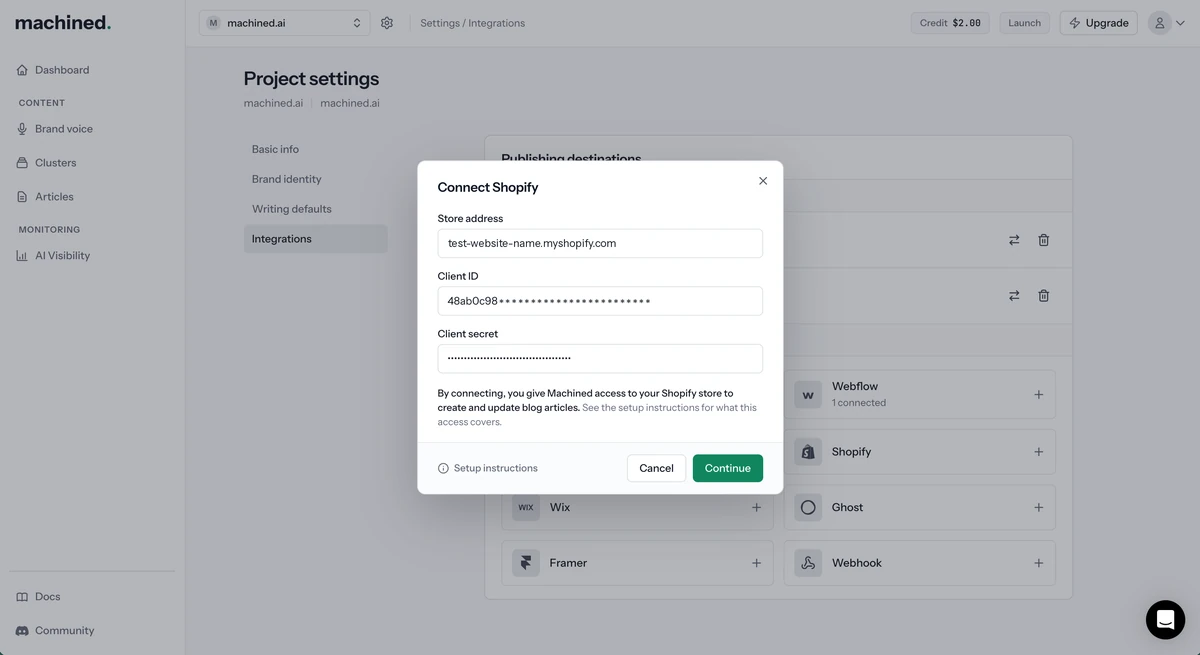Viewport: 1200px width, 655px height.
Task: Open project settings gear icon in top bar
Action: (387, 23)
